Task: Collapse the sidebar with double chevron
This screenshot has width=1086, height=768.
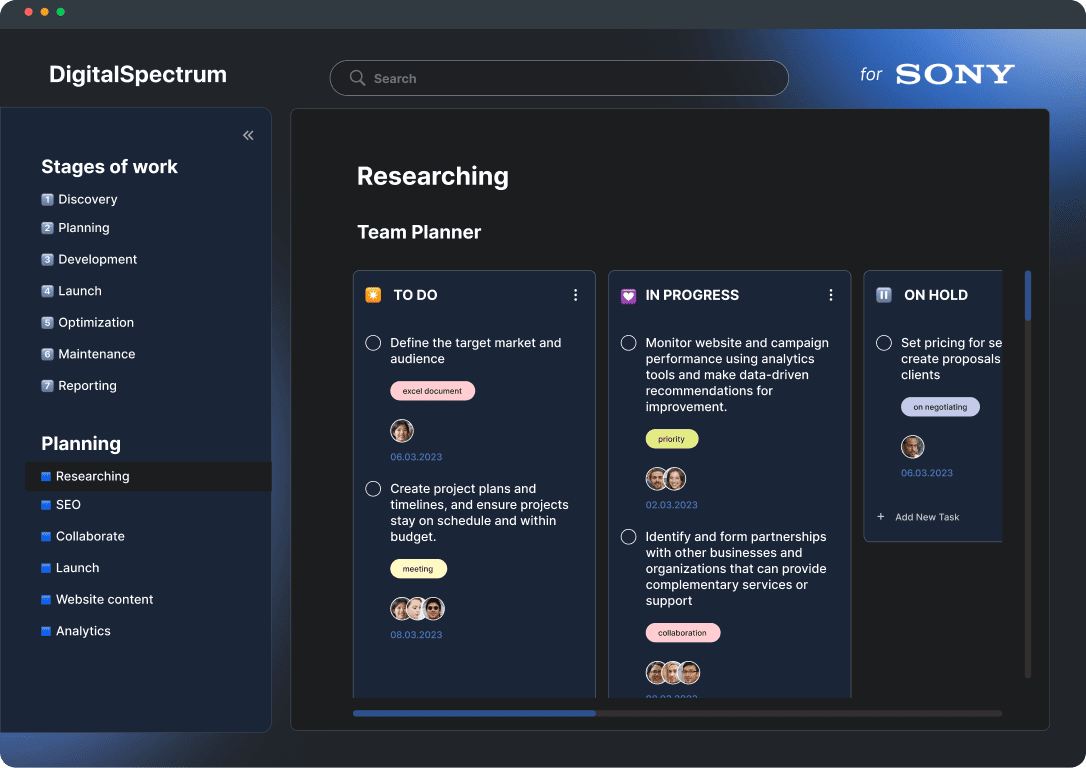Action: pos(248,135)
